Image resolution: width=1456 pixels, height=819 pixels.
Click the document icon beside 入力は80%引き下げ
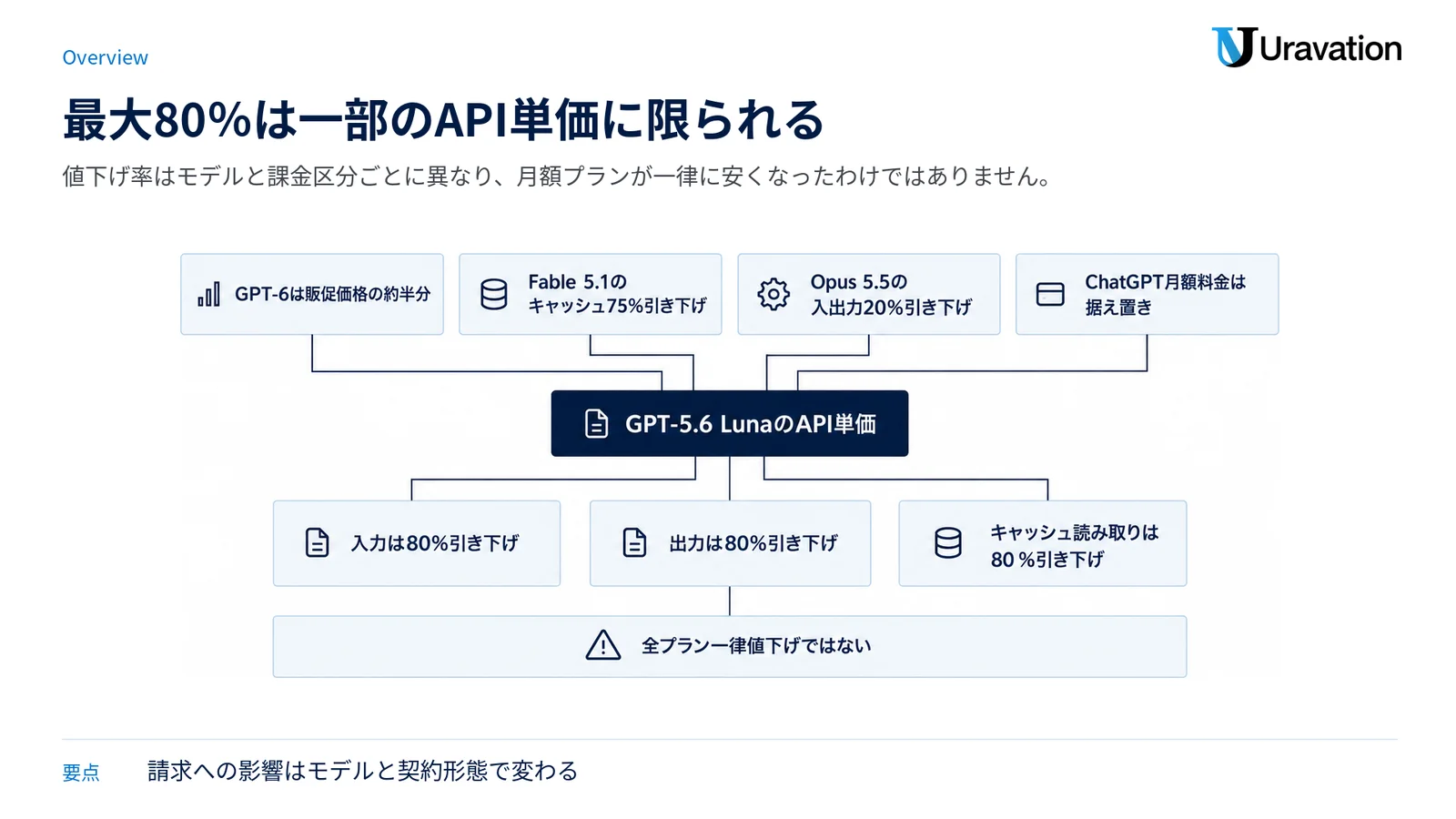[317, 543]
